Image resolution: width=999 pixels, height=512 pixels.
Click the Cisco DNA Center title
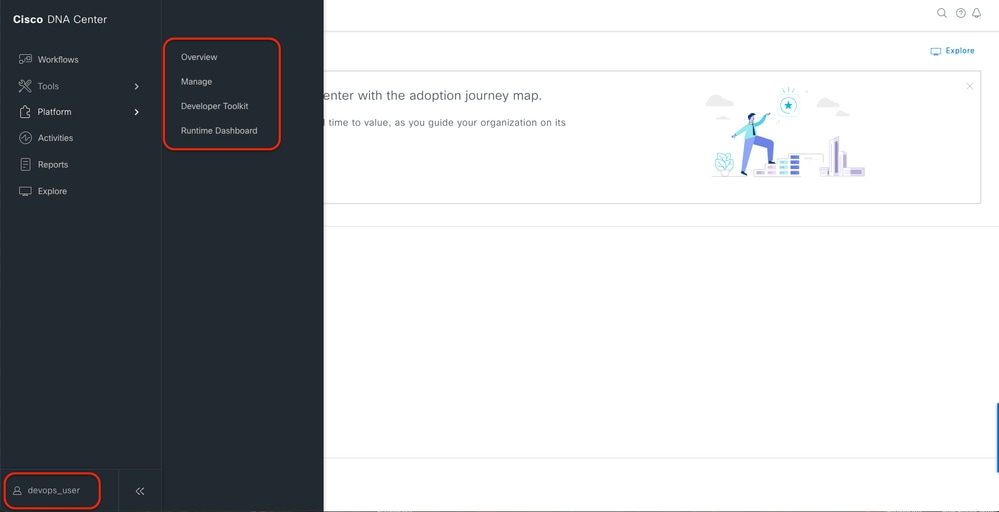click(x=60, y=19)
